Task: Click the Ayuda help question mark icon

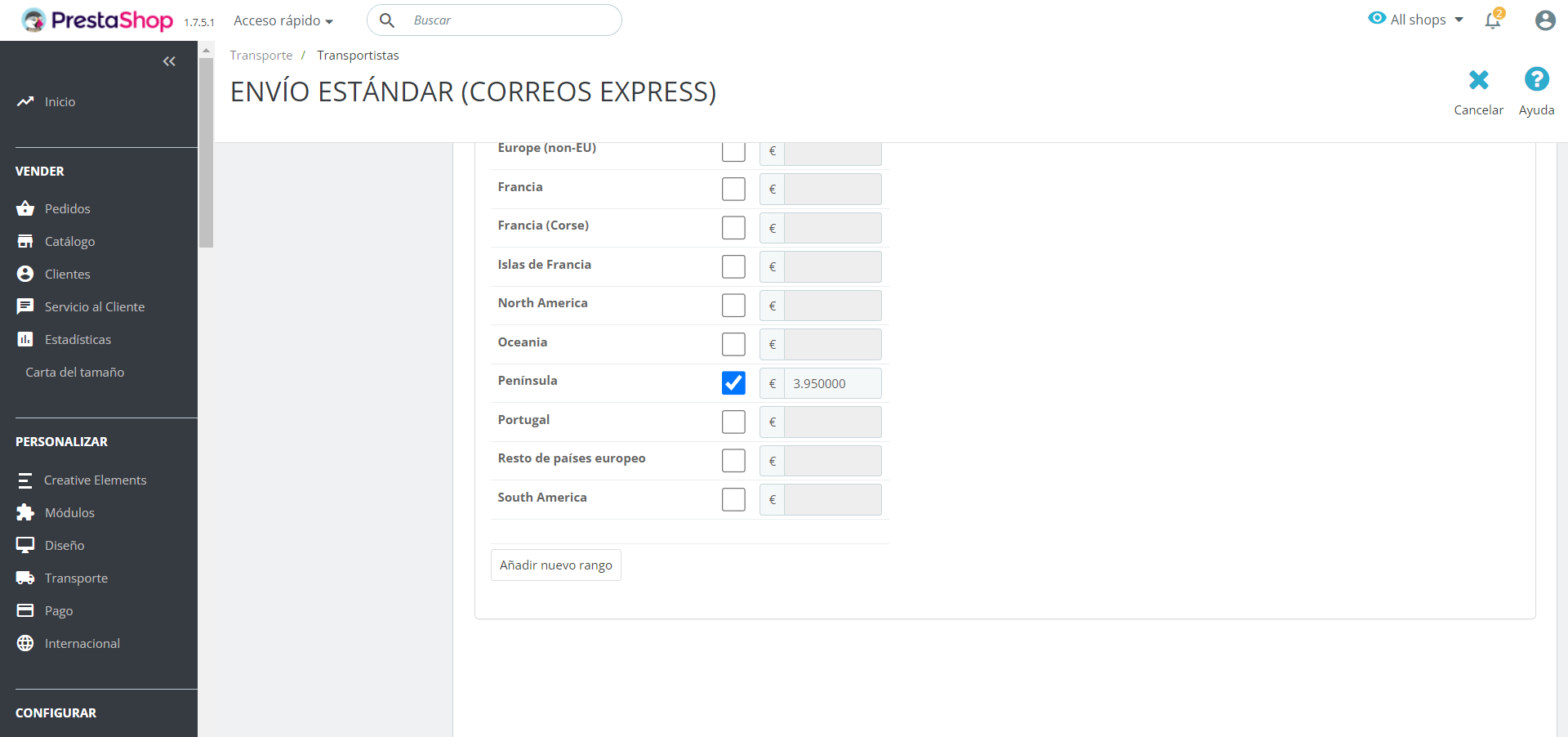Action: [1536, 79]
